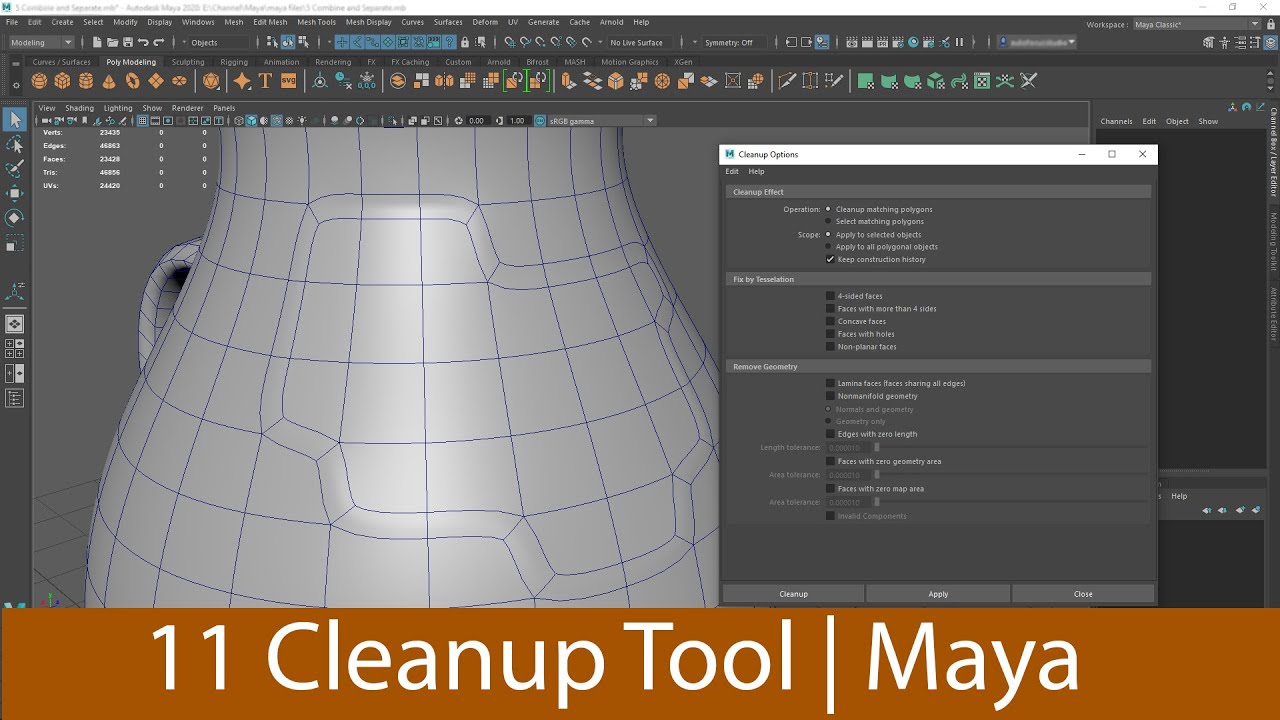The image size is (1280, 720).
Task: Collapse the Remove Geometry section
Action: (938, 367)
